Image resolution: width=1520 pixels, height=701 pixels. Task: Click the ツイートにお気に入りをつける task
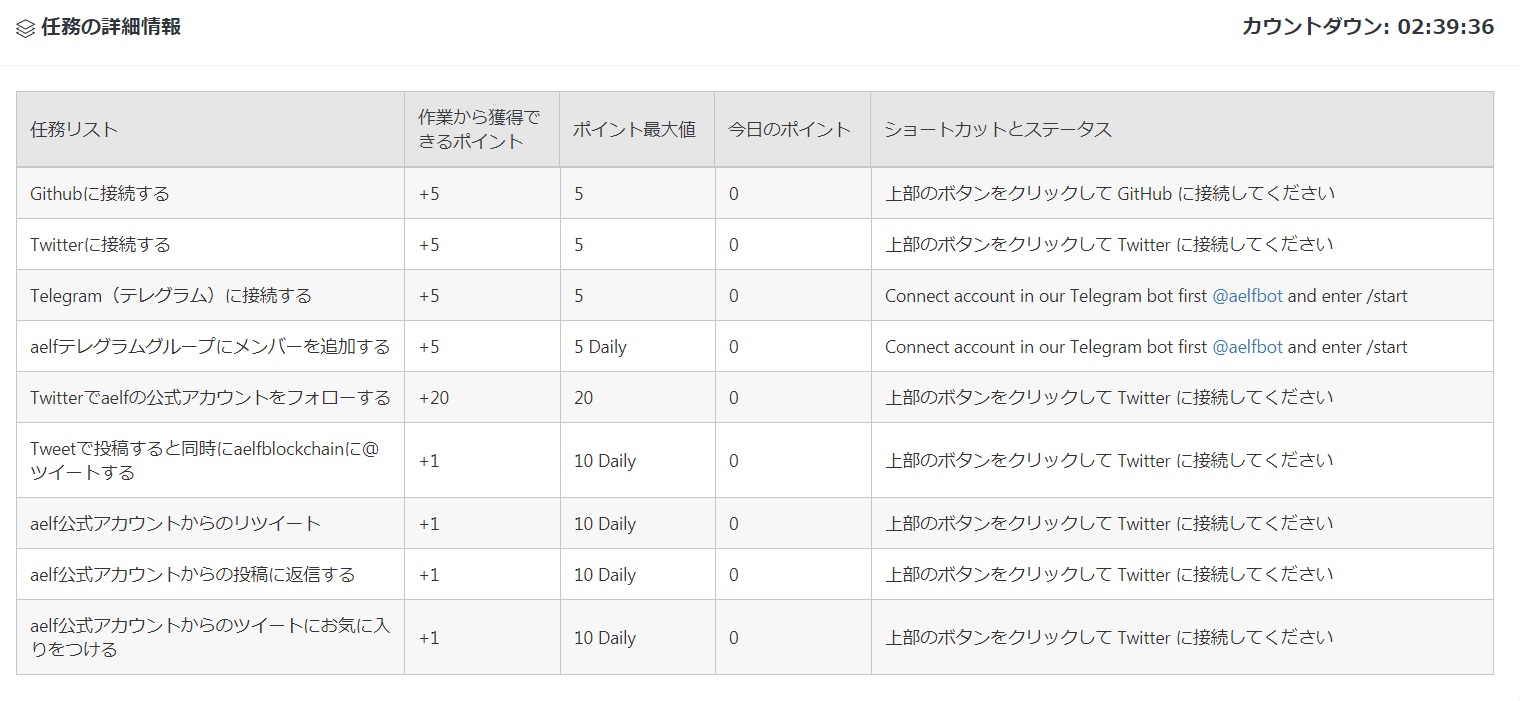pyautogui.click(x=210, y=637)
